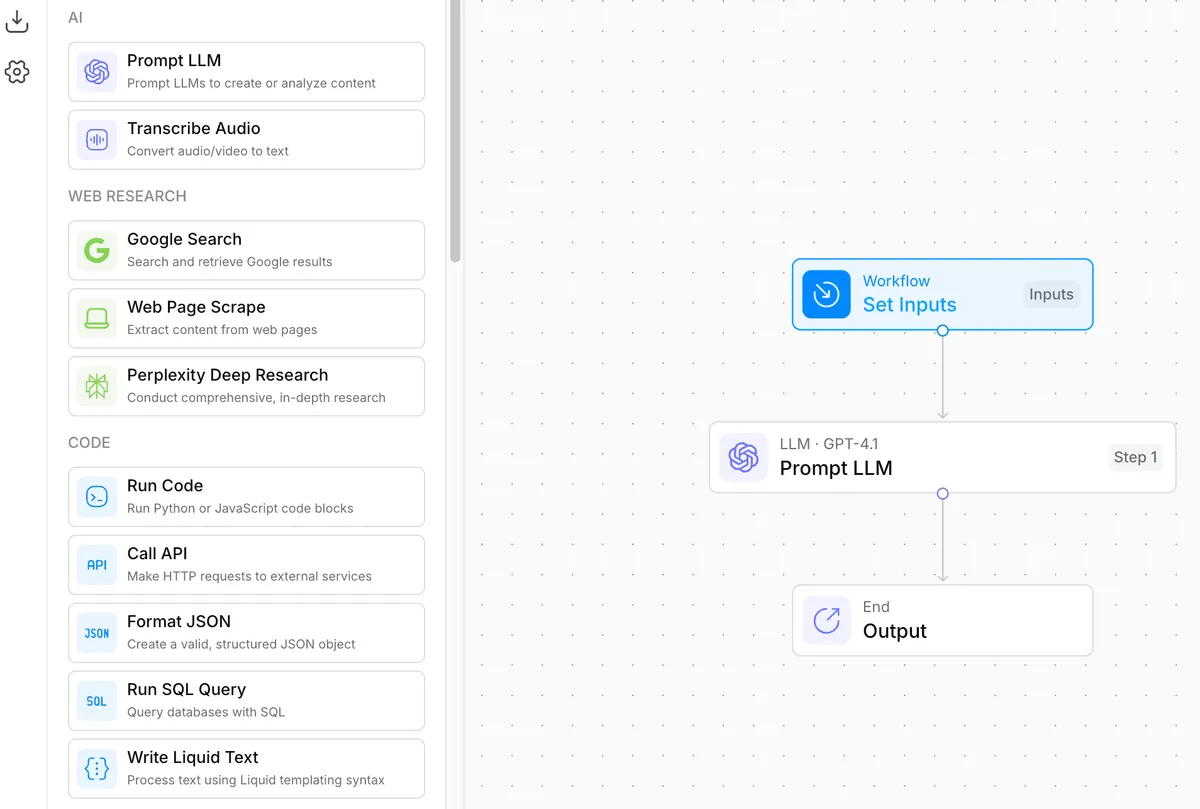Click the Run SQL Query icon
Screen dimensions: 1200x809
click(x=97, y=701)
